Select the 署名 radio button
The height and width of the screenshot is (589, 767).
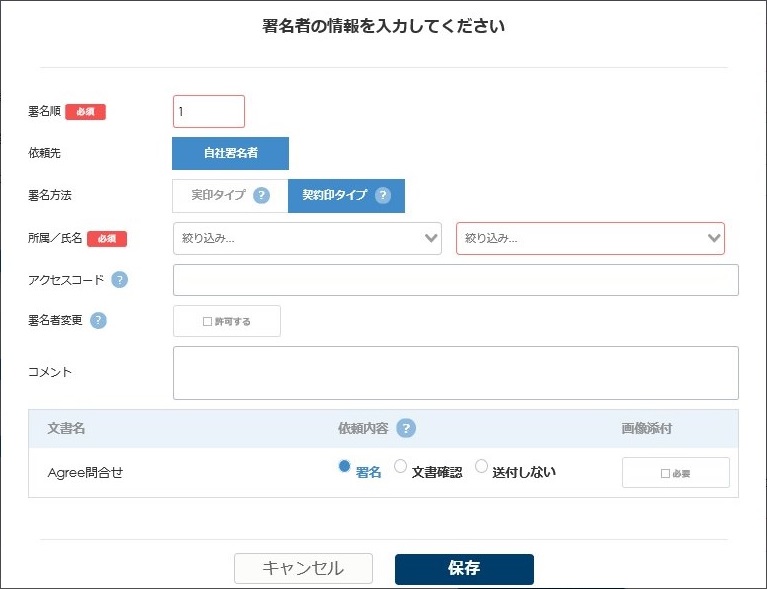coord(344,466)
